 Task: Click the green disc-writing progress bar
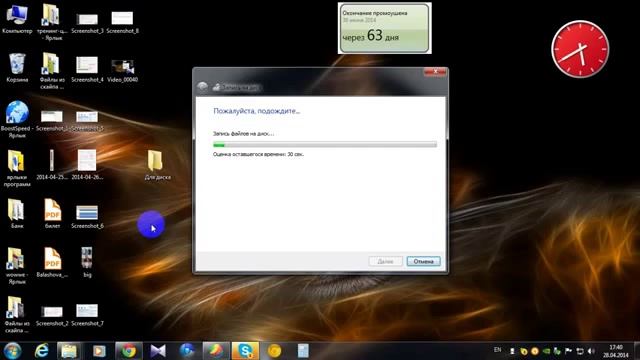(x=325, y=144)
